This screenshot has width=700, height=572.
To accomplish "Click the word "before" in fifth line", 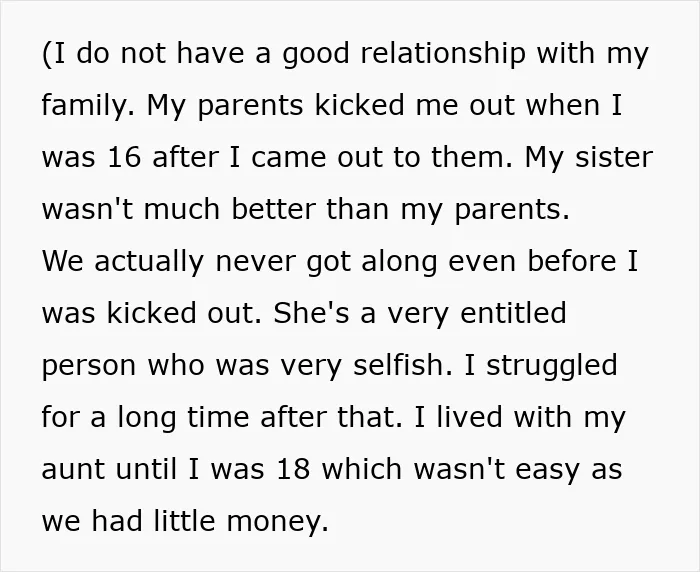I will [572, 260].
